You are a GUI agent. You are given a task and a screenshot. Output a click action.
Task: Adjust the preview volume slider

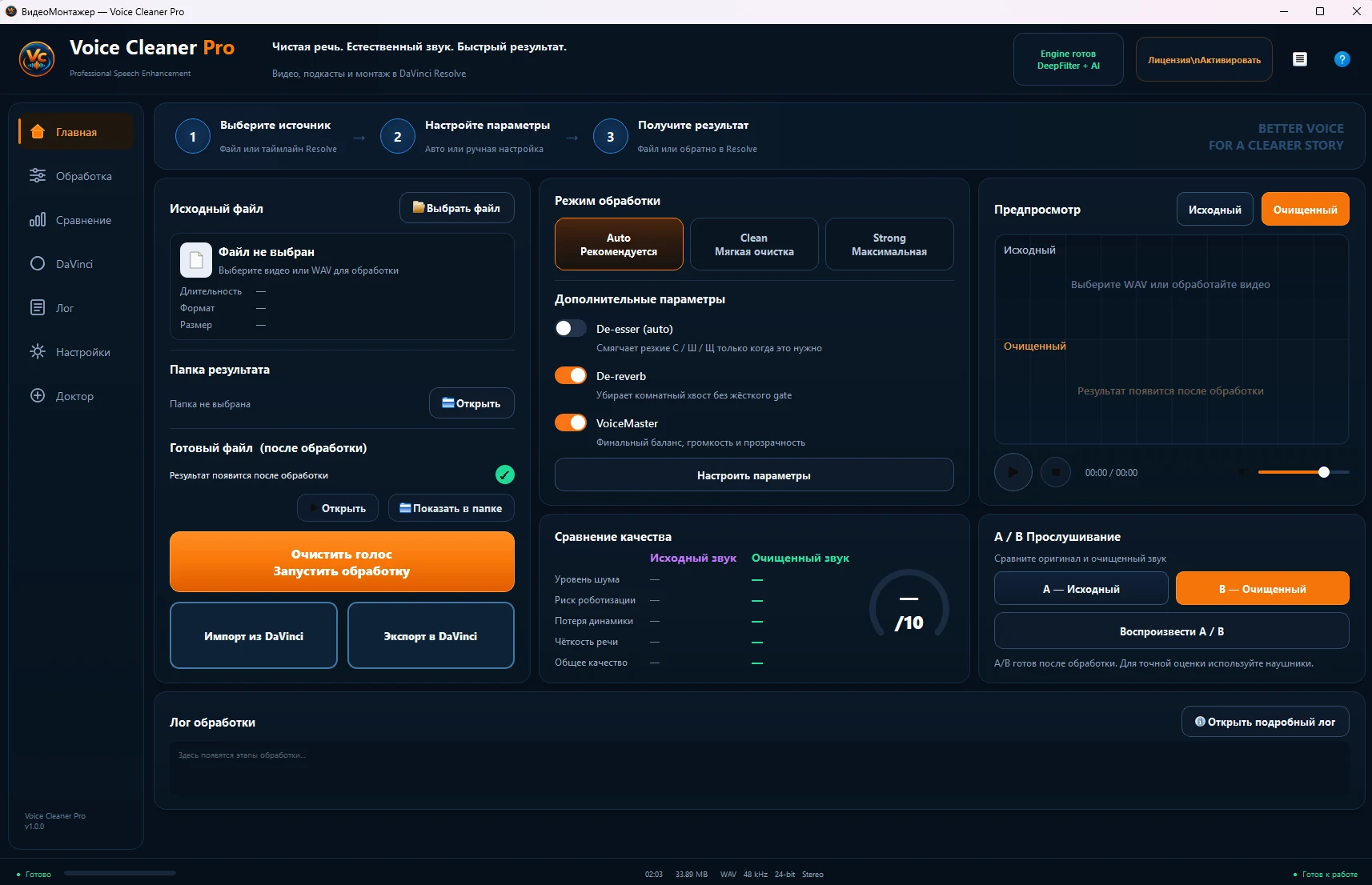pos(1303,472)
